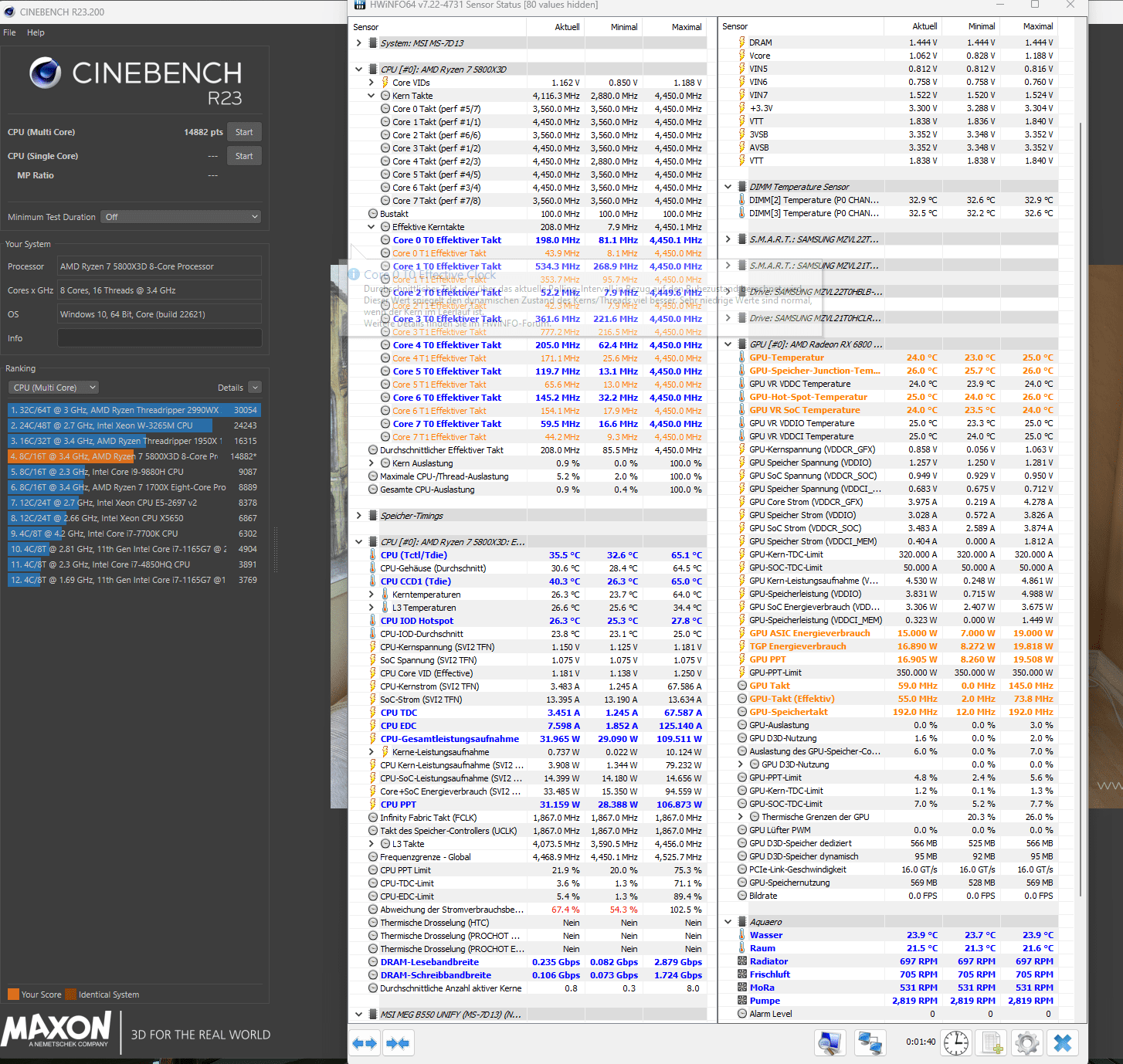
Task: Open HWiNFO sensor settings gear icon
Action: click(1027, 1043)
